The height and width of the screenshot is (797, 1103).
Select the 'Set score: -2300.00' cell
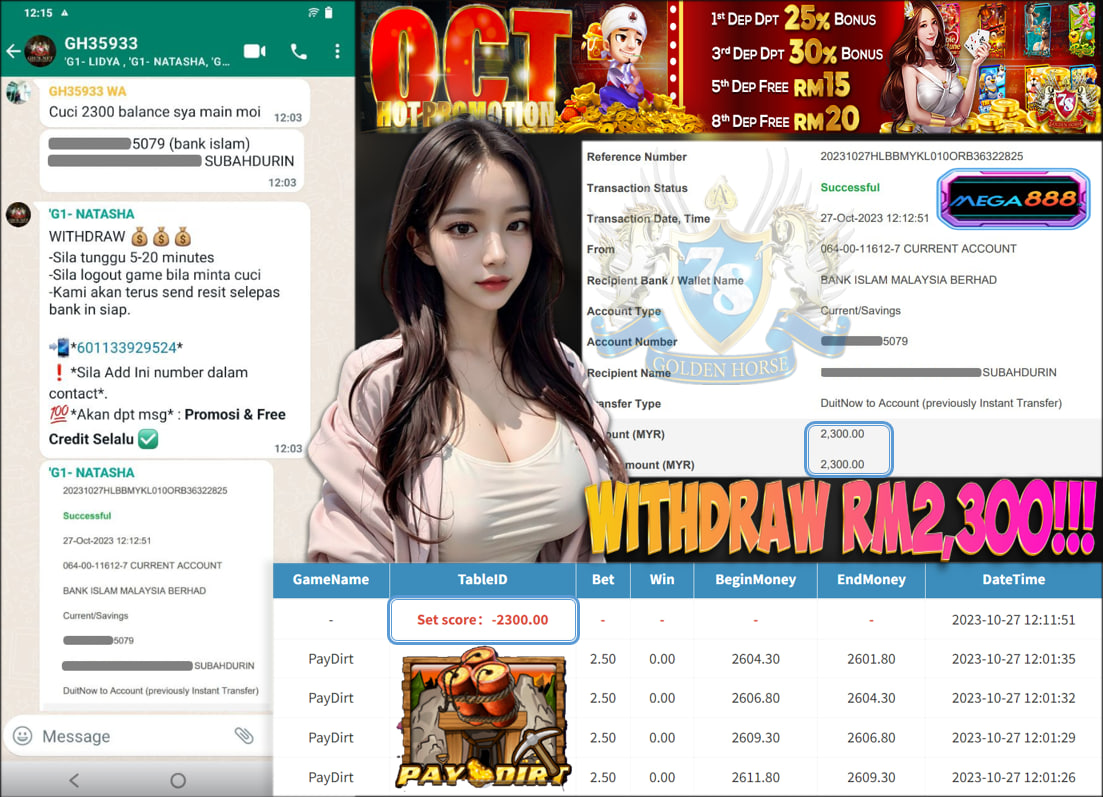coord(483,620)
